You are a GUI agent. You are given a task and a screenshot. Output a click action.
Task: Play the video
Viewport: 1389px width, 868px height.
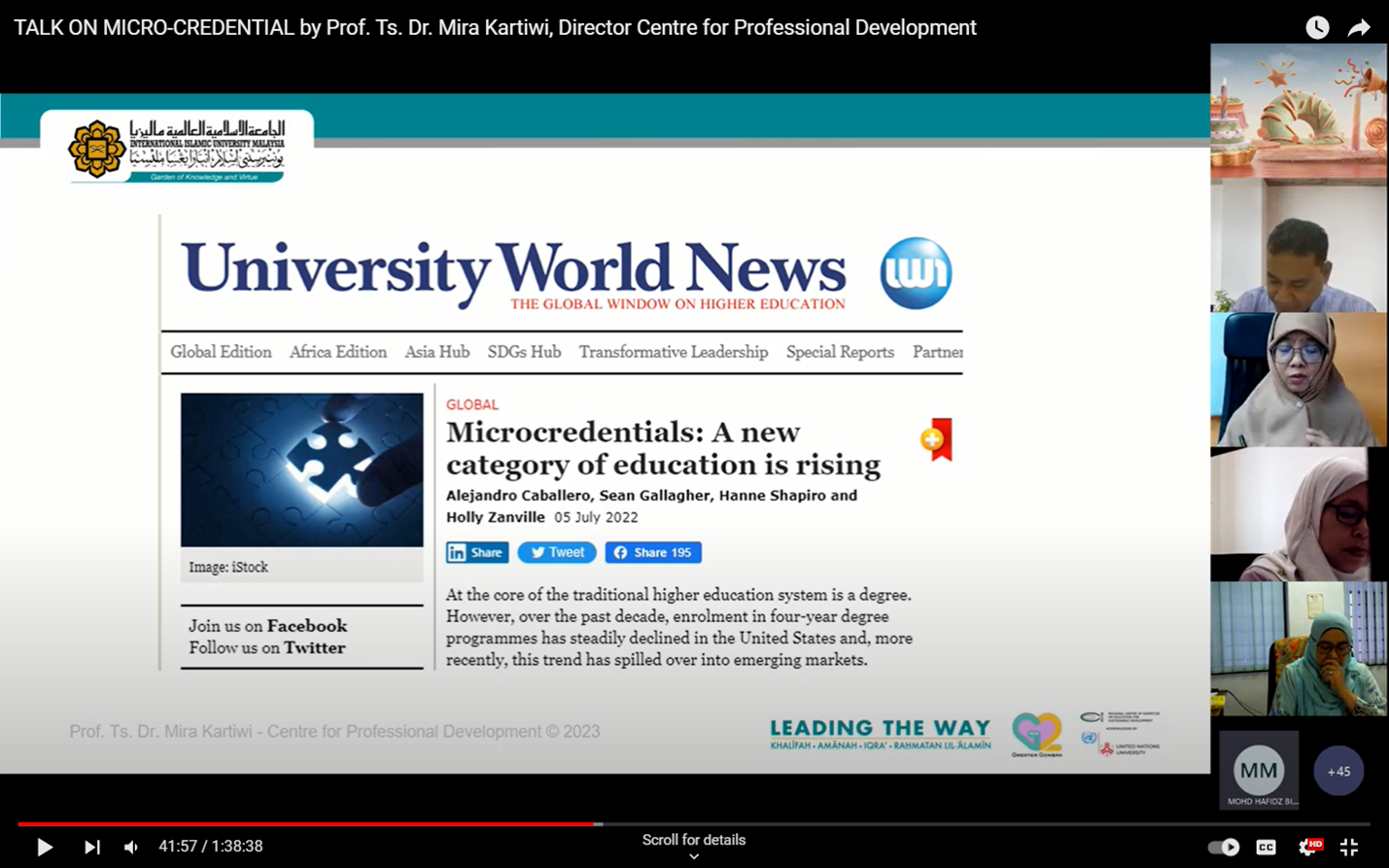click(45, 847)
